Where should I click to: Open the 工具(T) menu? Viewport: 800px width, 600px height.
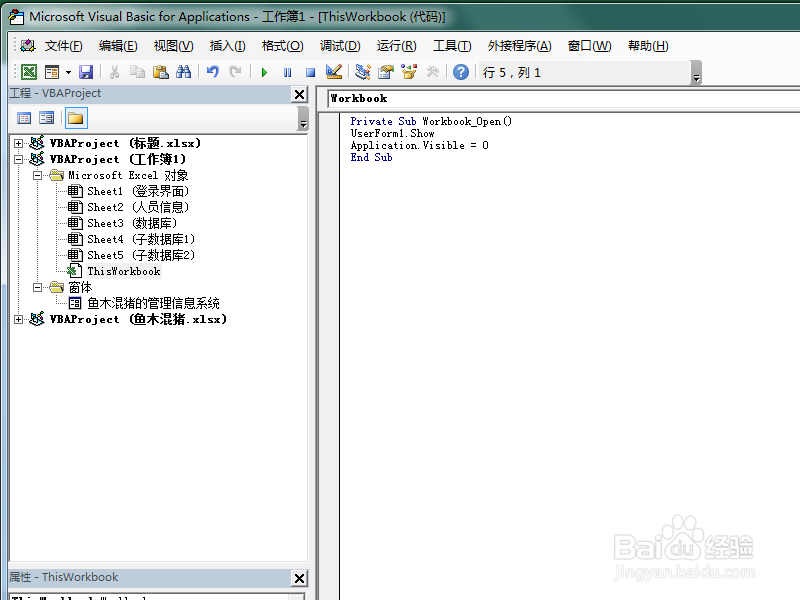tap(452, 46)
